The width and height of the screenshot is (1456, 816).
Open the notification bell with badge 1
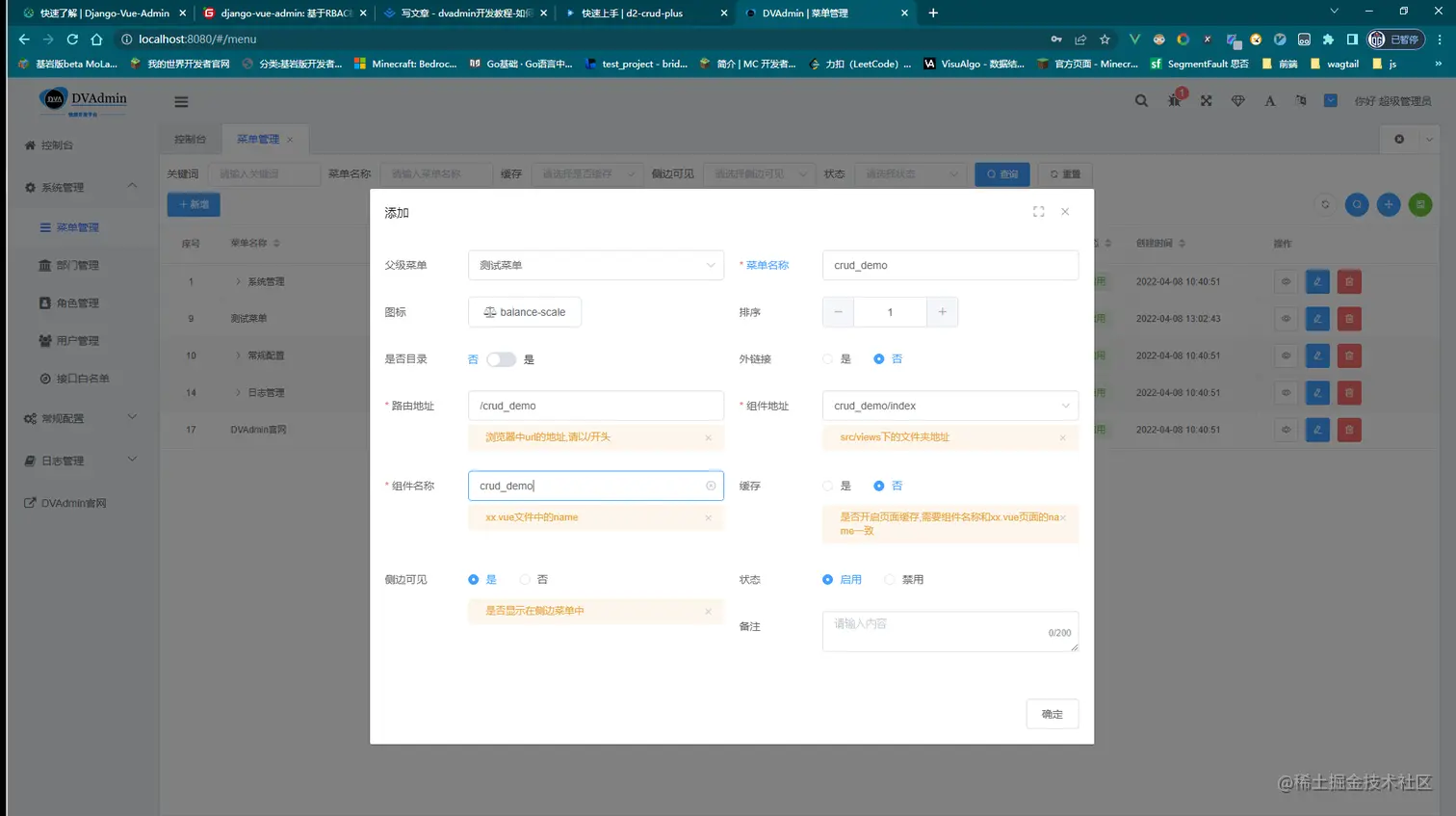coord(1174,101)
